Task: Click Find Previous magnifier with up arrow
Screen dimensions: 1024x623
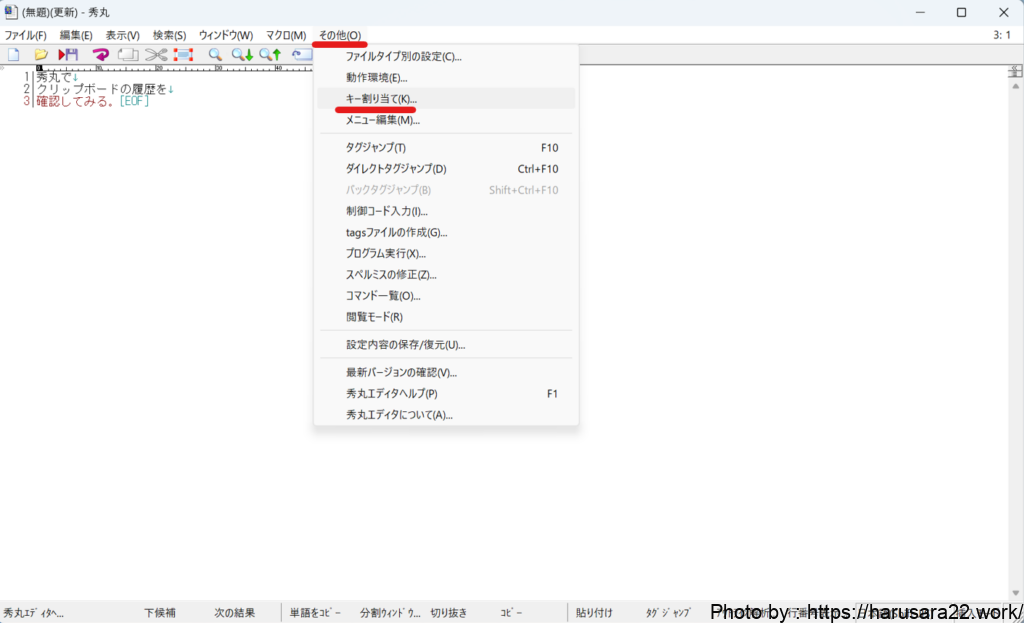Action: click(270, 55)
